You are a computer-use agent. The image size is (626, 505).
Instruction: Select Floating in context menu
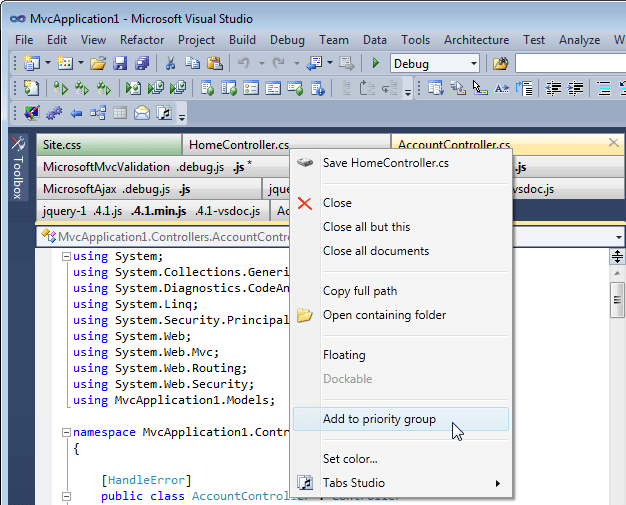click(401, 355)
